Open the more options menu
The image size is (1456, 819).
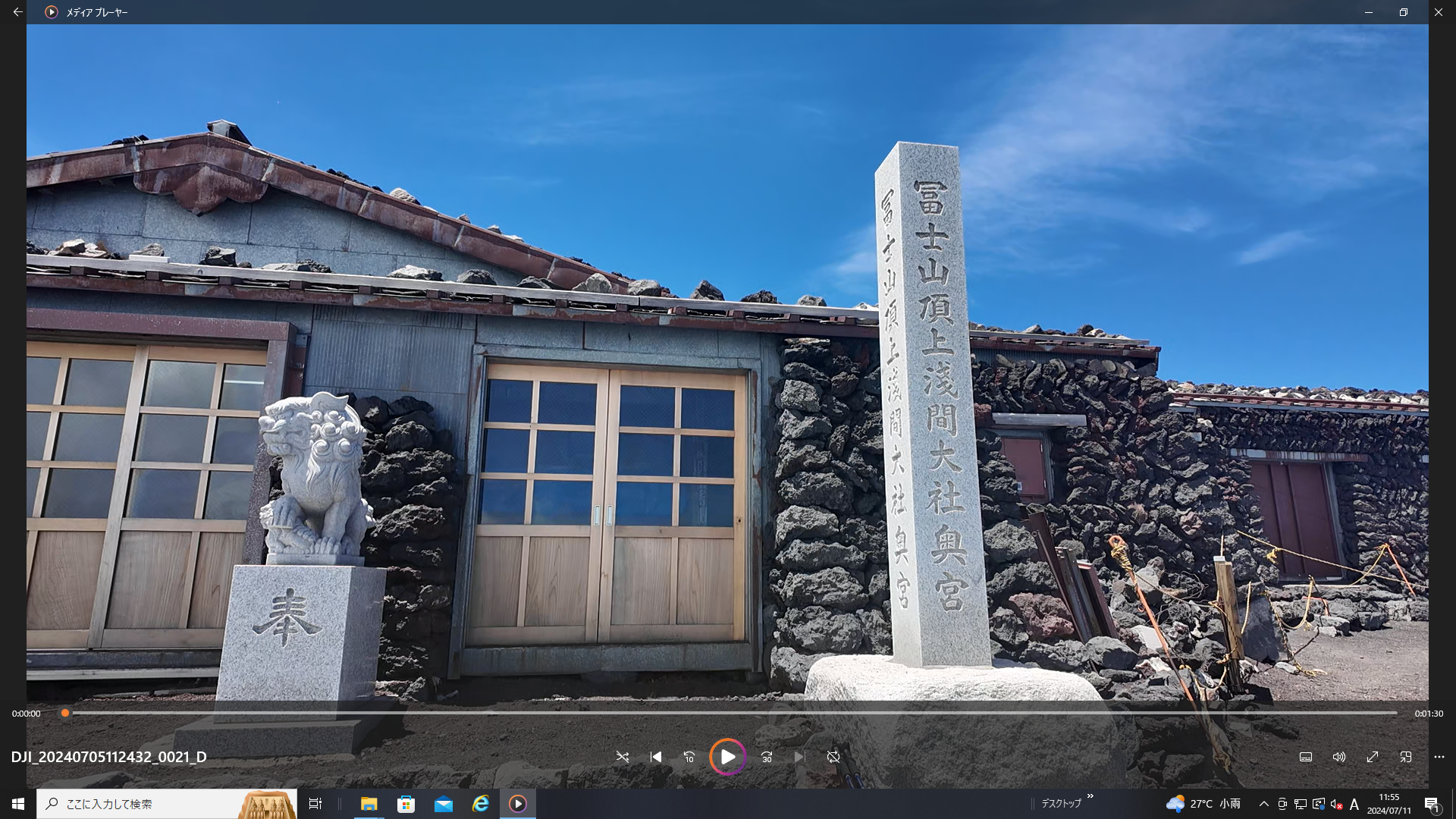click(x=1439, y=757)
